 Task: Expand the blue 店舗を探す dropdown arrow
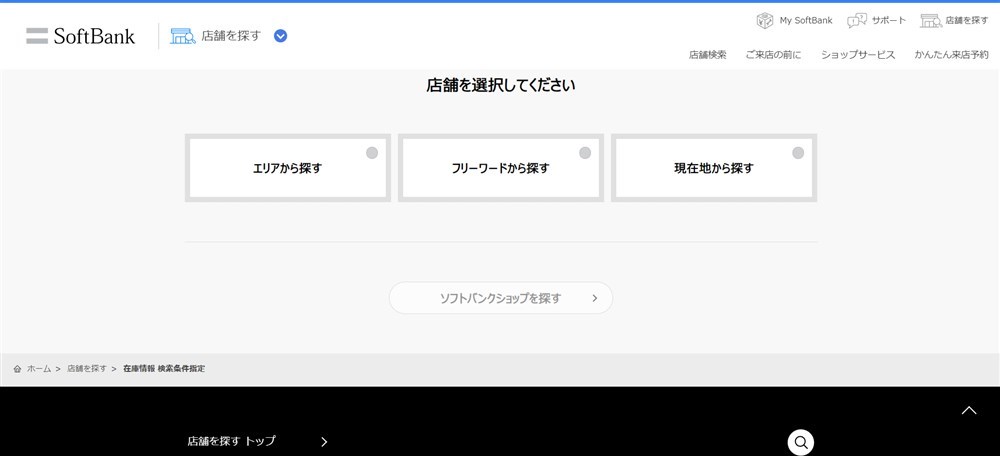pyautogui.click(x=281, y=36)
